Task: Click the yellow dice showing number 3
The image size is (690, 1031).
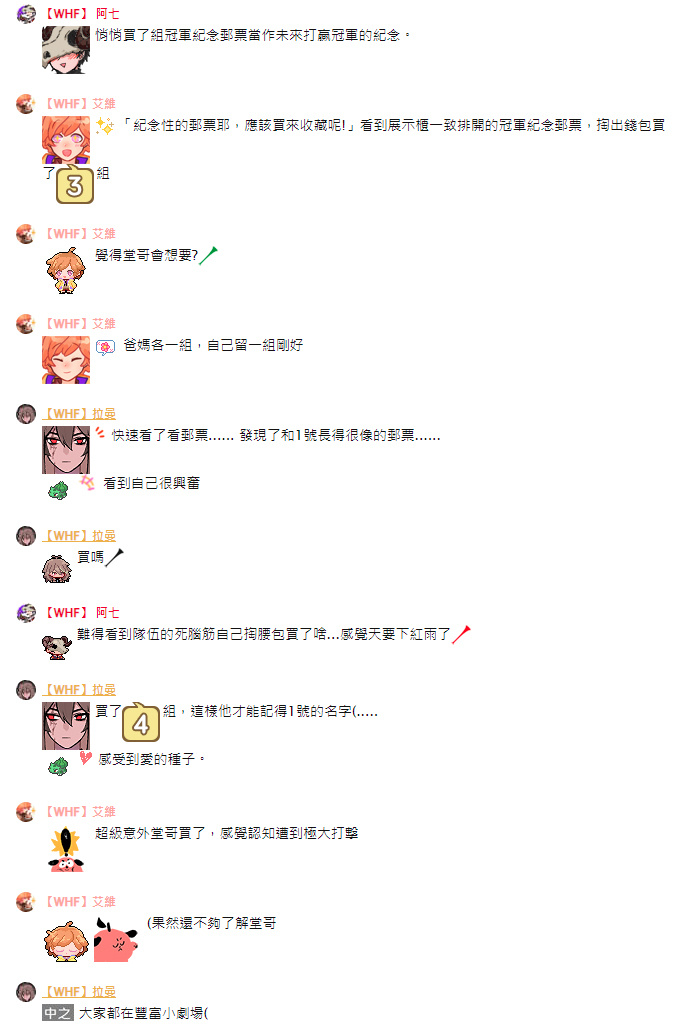Action: pos(75,185)
